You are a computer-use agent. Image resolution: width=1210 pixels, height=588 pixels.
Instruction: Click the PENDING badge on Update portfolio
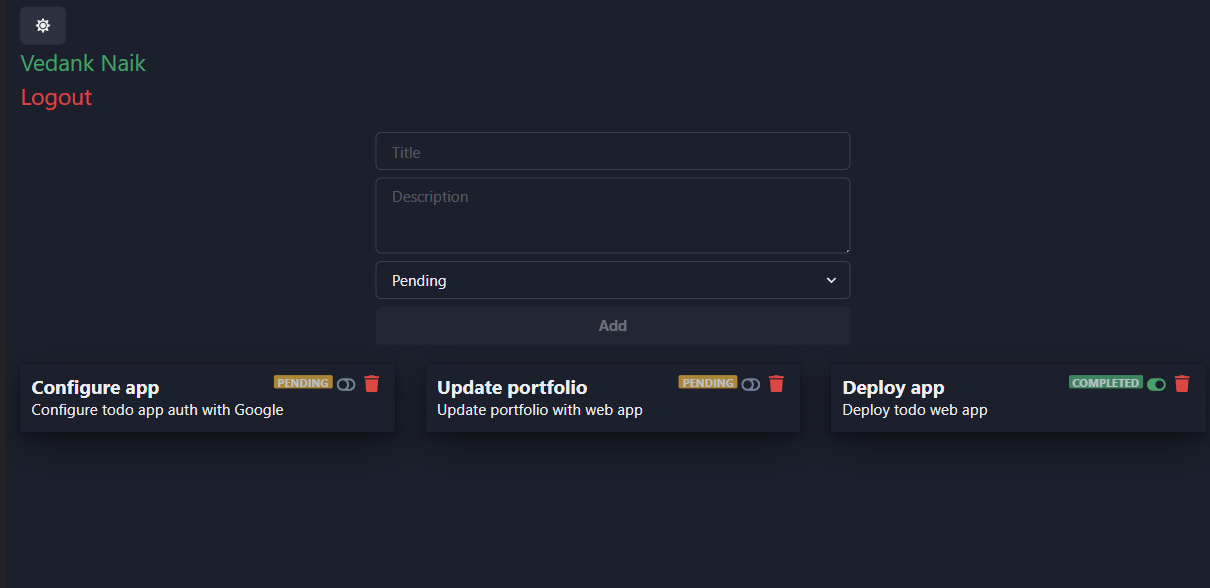[707, 382]
